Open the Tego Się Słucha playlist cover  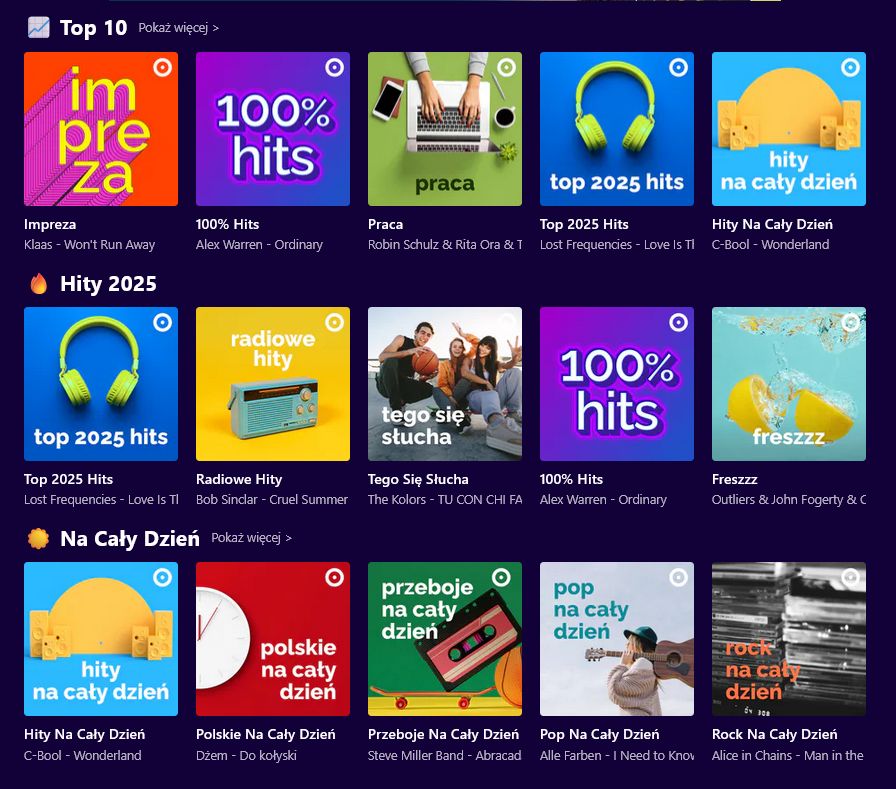click(x=445, y=384)
